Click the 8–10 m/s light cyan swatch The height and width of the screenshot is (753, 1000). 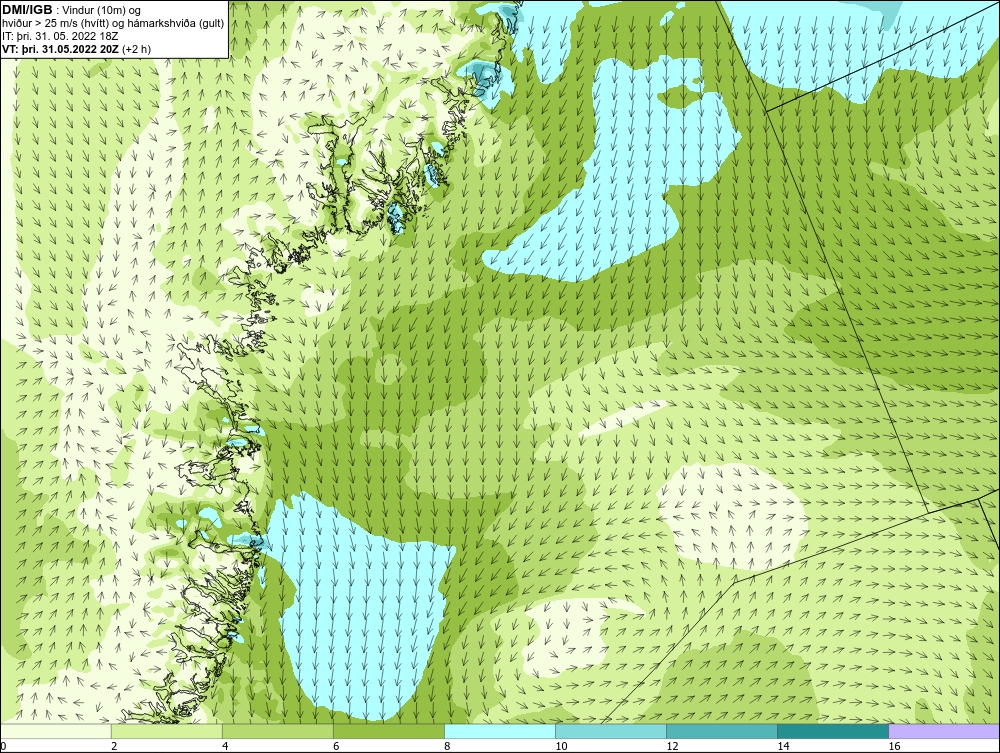tap(499, 731)
